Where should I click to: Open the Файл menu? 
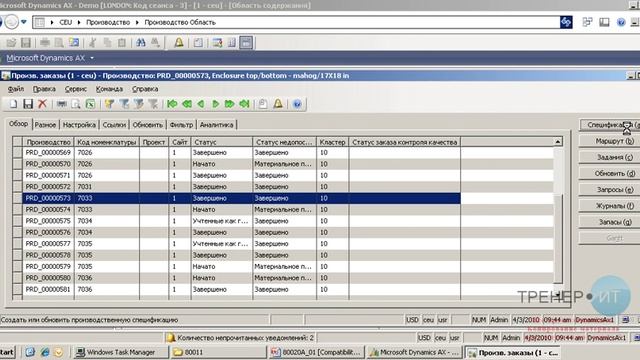pos(16,89)
